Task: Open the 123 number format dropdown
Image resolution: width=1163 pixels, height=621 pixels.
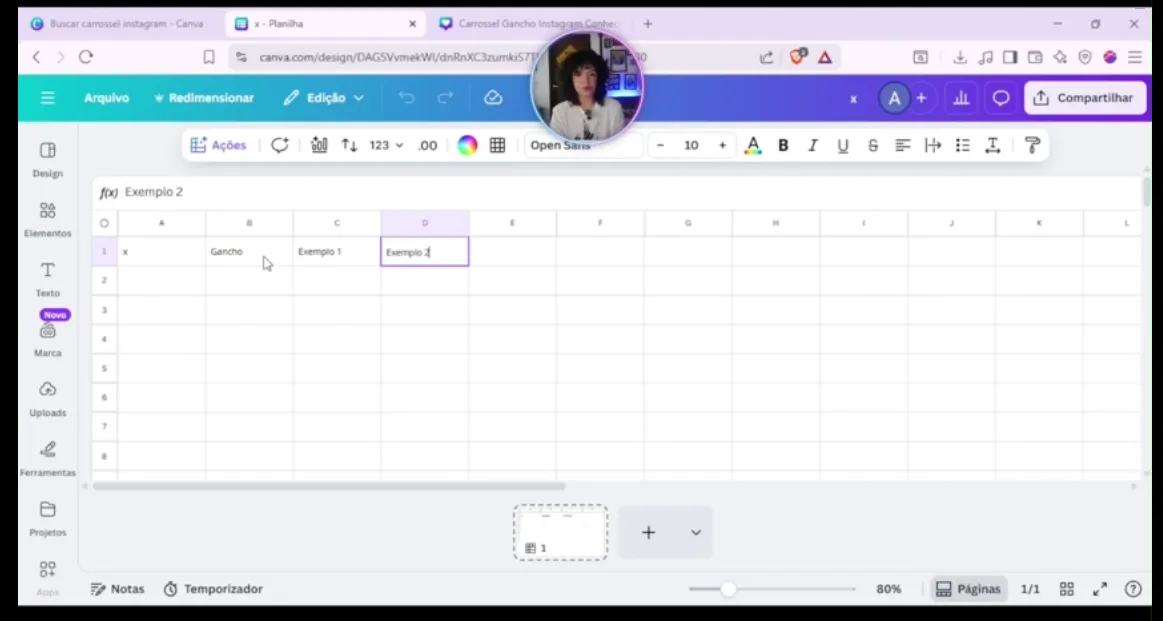Action: [386, 145]
